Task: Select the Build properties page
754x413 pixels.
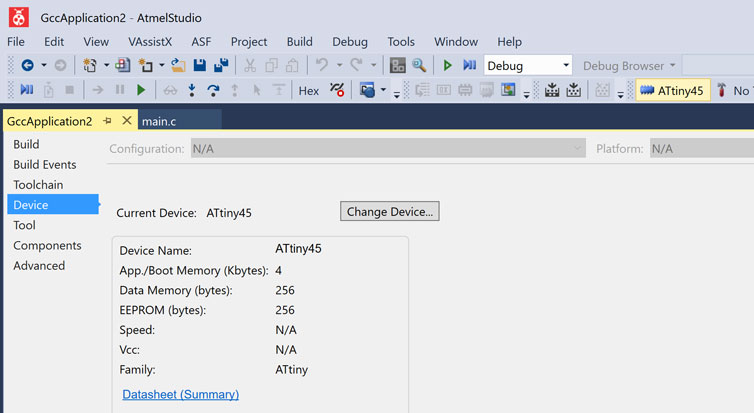Action: coord(26,144)
